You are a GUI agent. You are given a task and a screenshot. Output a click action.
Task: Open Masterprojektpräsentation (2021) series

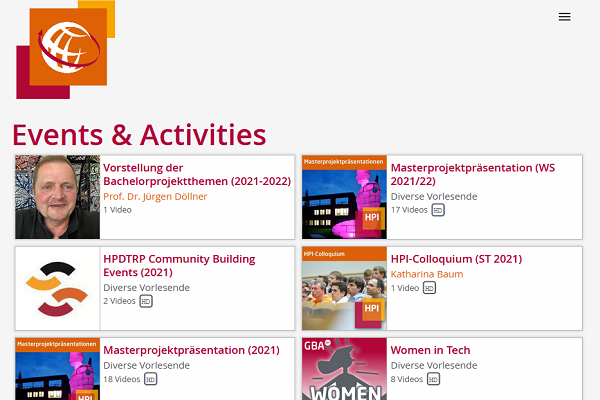(x=190, y=350)
